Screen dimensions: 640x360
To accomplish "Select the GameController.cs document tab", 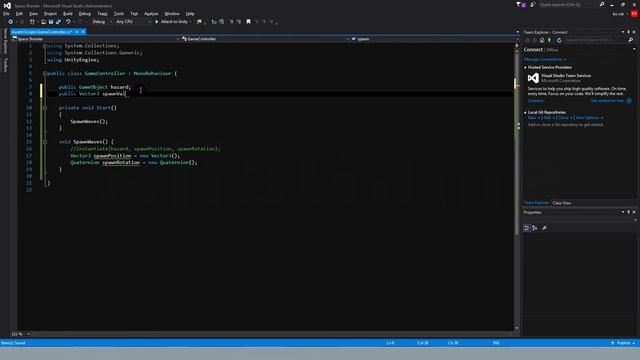I will (x=42, y=31).
